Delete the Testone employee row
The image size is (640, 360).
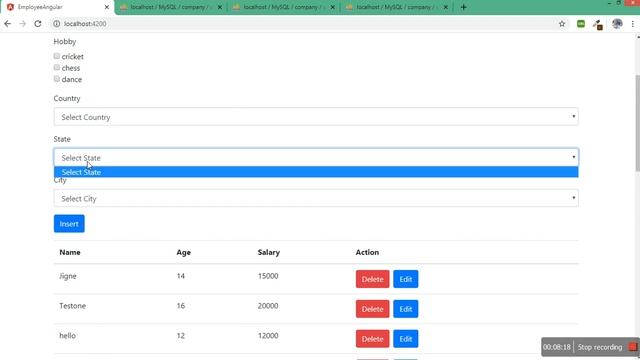pos(372,309)
